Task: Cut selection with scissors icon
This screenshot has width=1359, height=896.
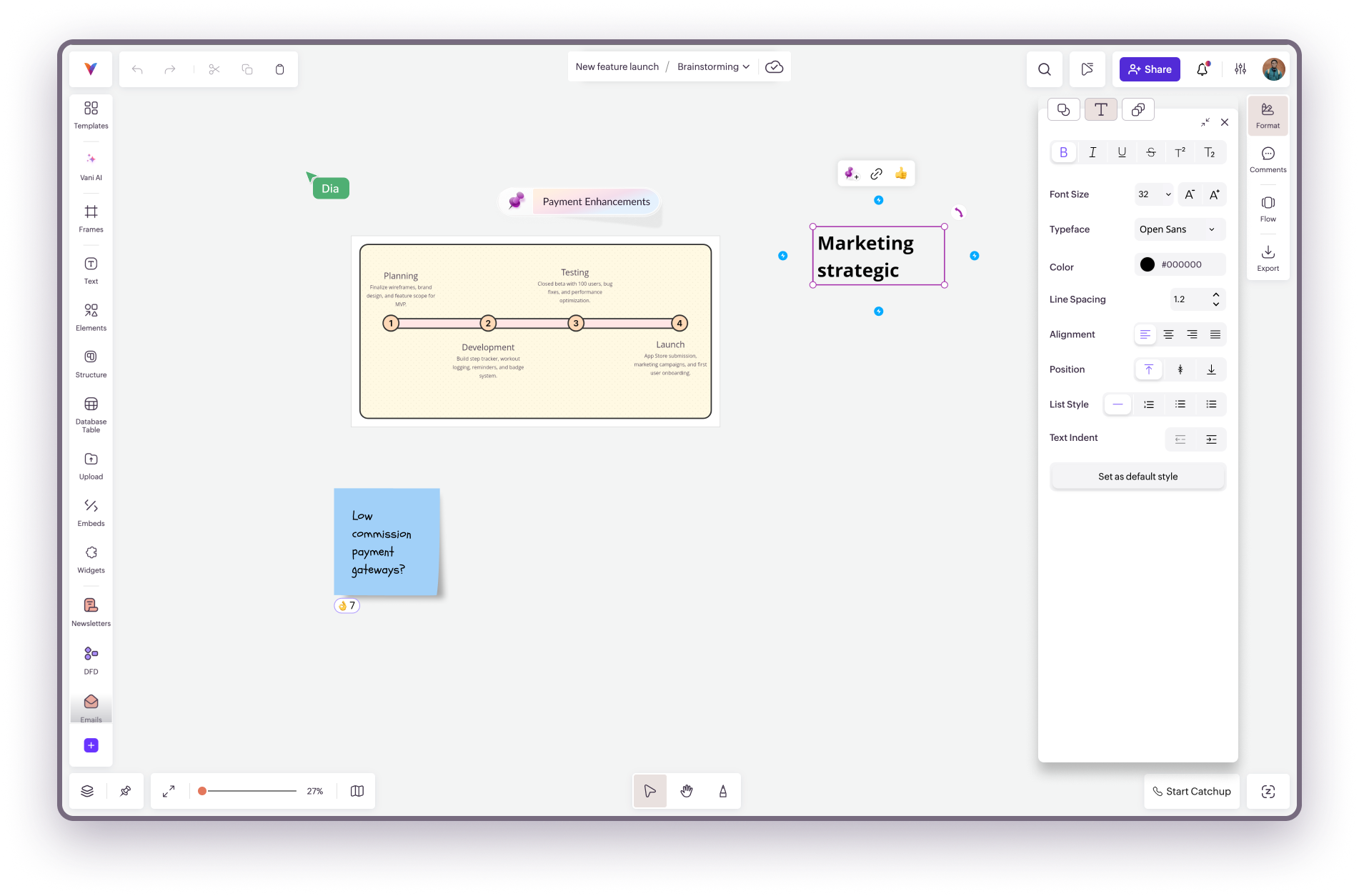Action: [214, 69]
